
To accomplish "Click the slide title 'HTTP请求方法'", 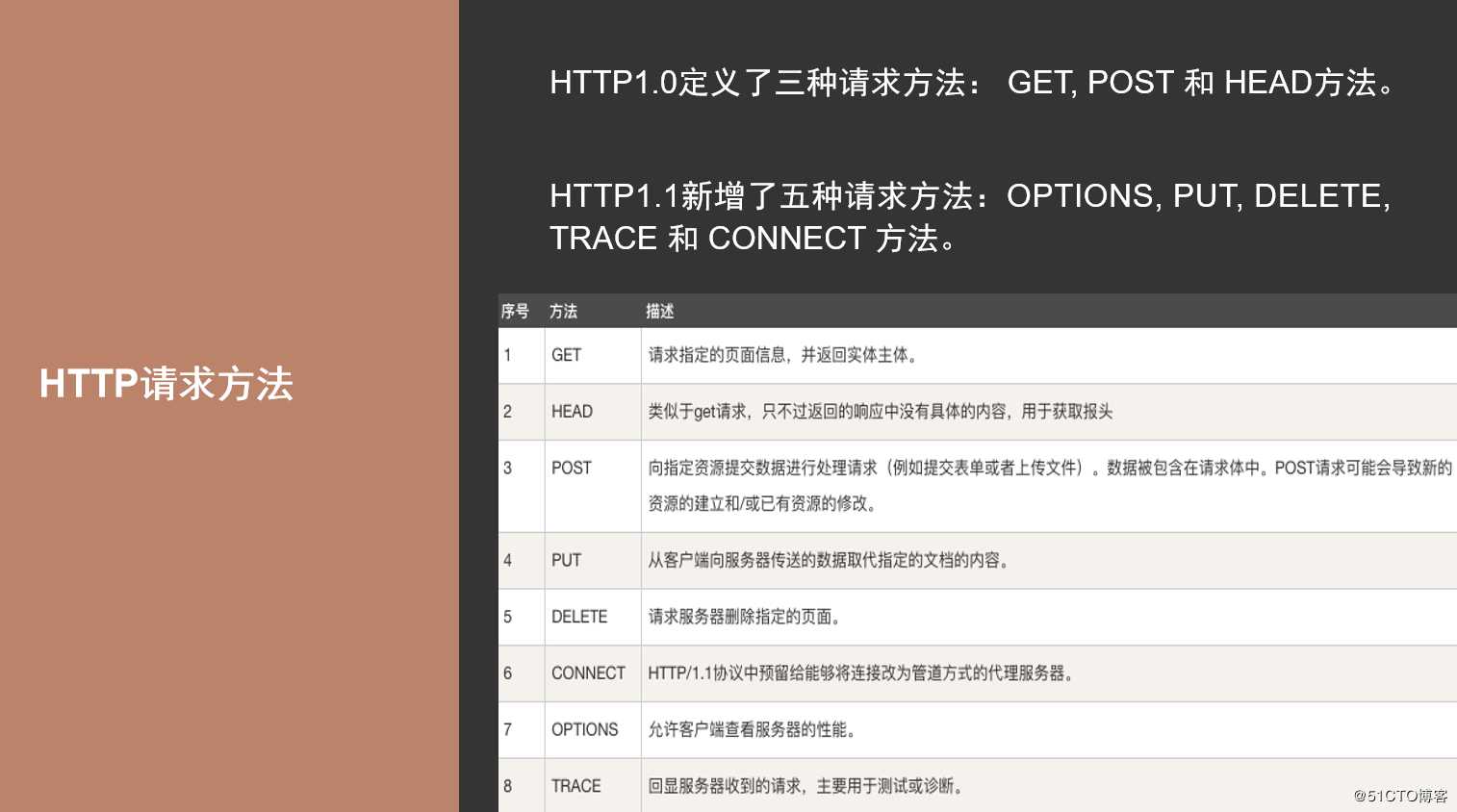I will (166, 383).
